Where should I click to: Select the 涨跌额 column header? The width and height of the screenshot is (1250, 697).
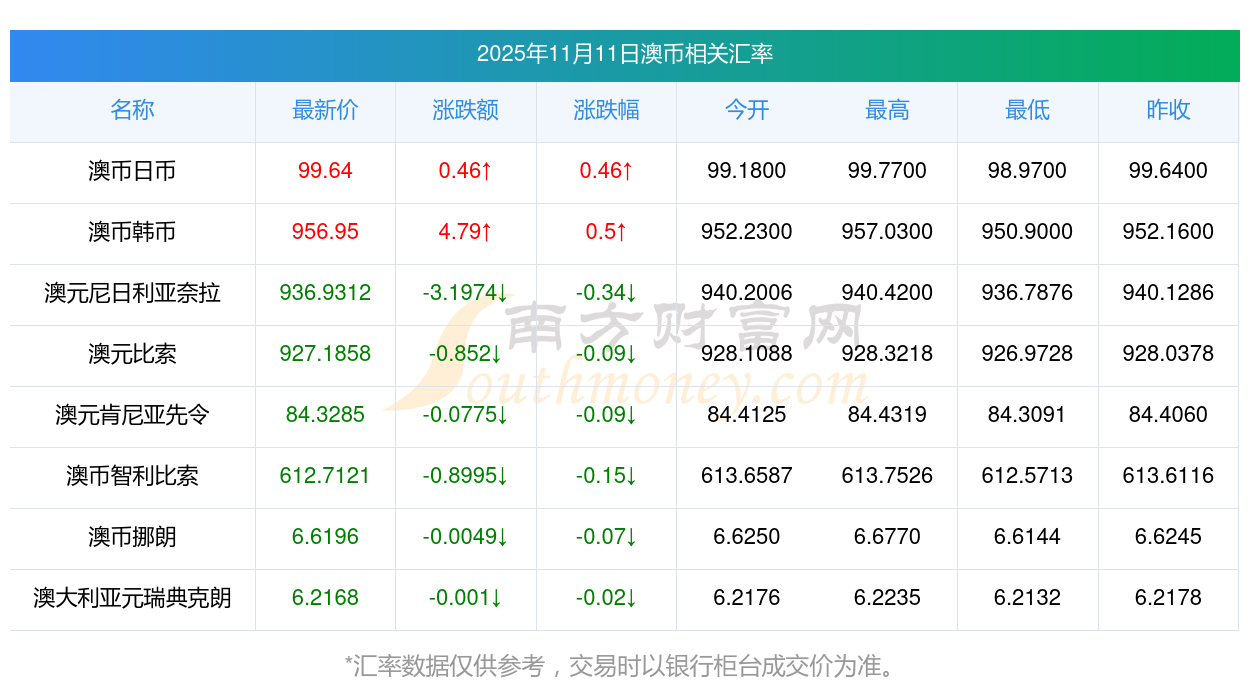466,110
